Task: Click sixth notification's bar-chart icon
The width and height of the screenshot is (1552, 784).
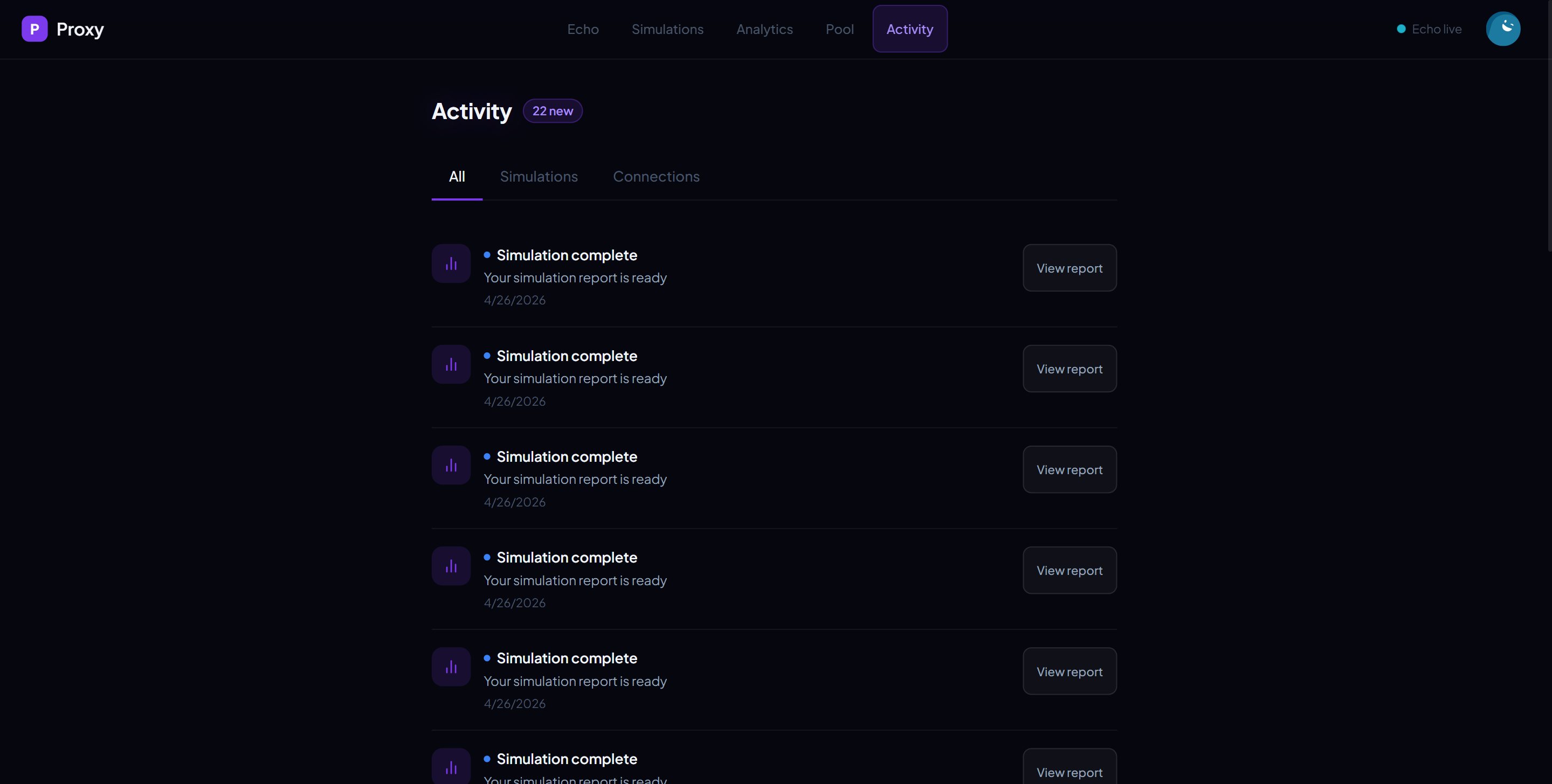Action: (451, 767)
